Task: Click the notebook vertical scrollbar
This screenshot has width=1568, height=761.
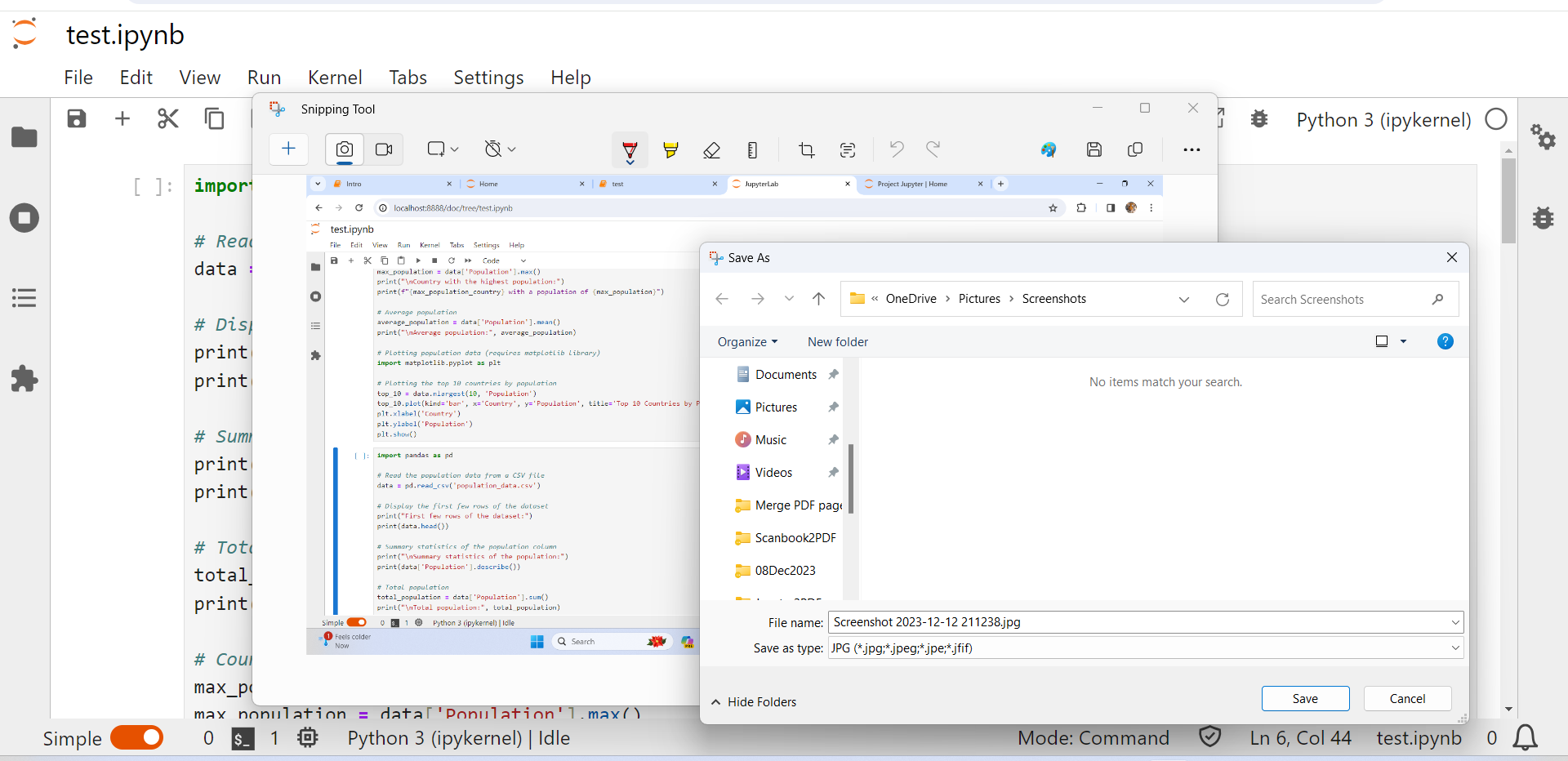Action: 1508,201
